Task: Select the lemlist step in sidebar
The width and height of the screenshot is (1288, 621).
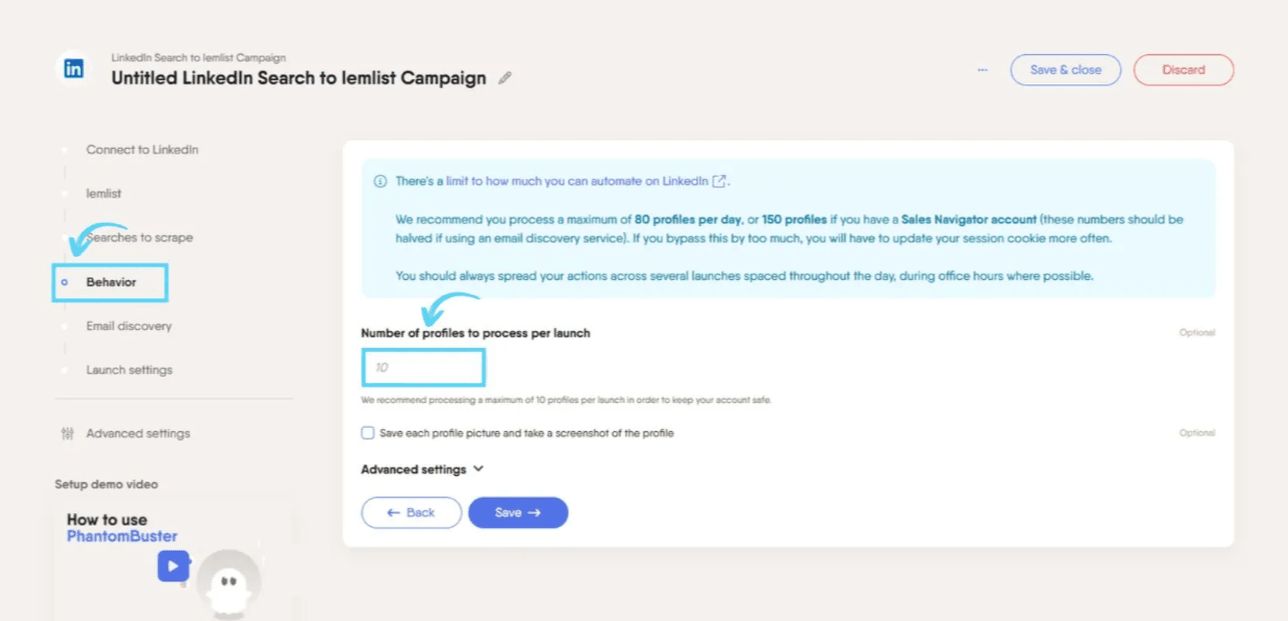Action: (104, 194)
